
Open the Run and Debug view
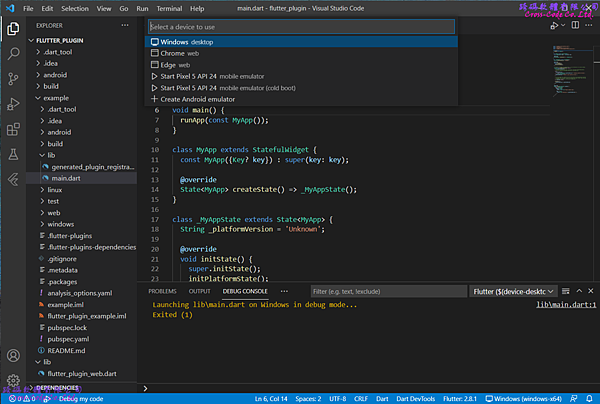14,104
